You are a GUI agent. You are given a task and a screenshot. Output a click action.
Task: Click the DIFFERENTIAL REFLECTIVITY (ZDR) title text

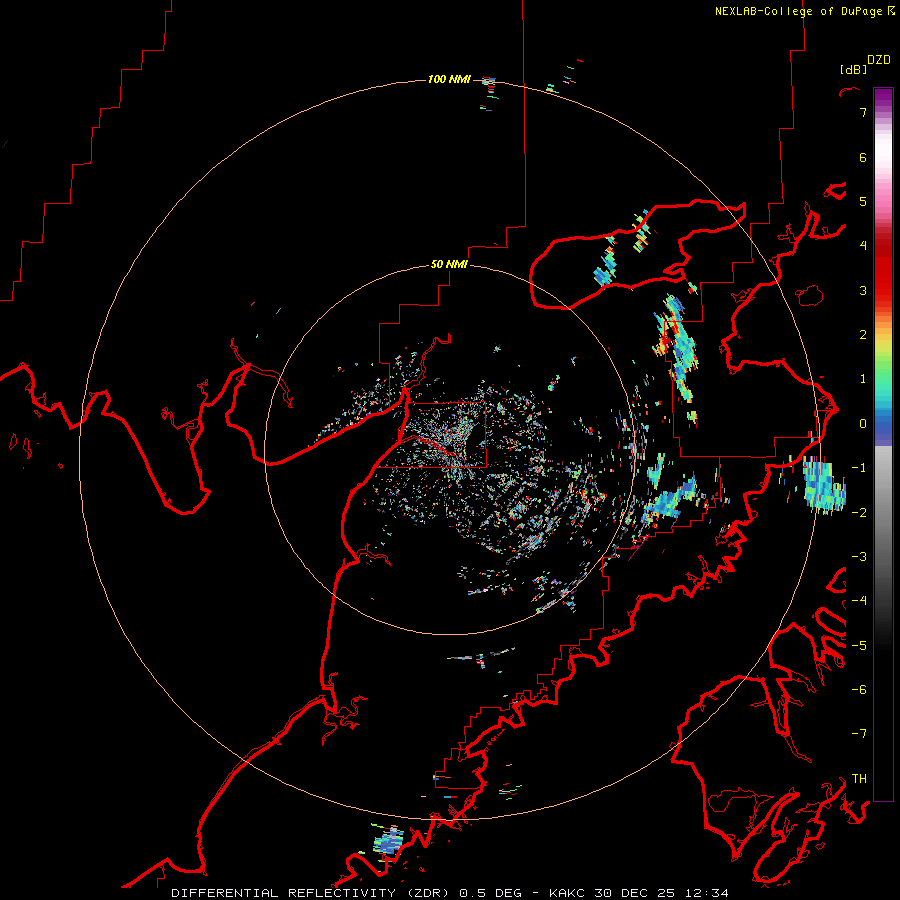pyautogui.click(x=313, y=893)
